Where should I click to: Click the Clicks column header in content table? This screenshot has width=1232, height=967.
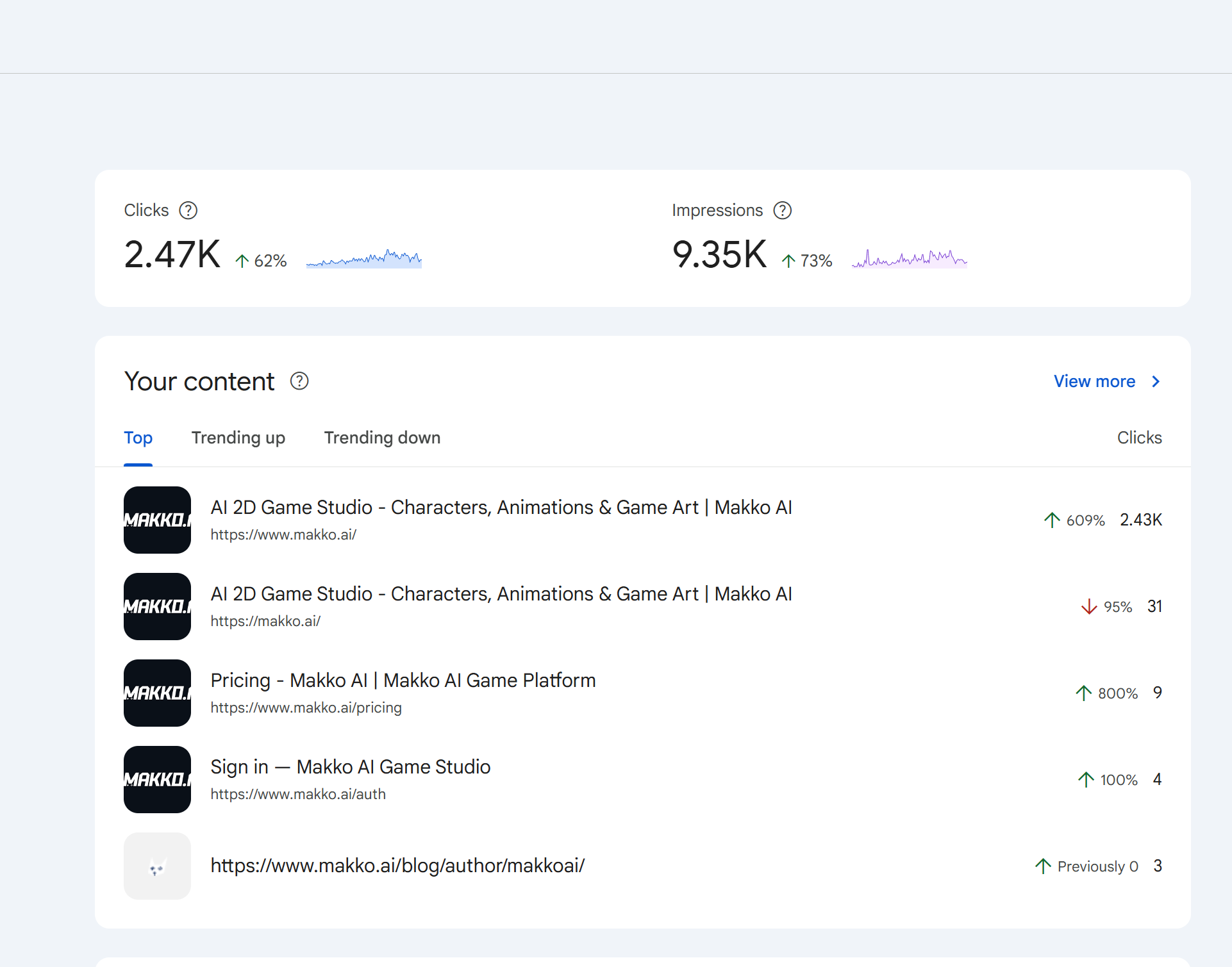[1140, 438]
